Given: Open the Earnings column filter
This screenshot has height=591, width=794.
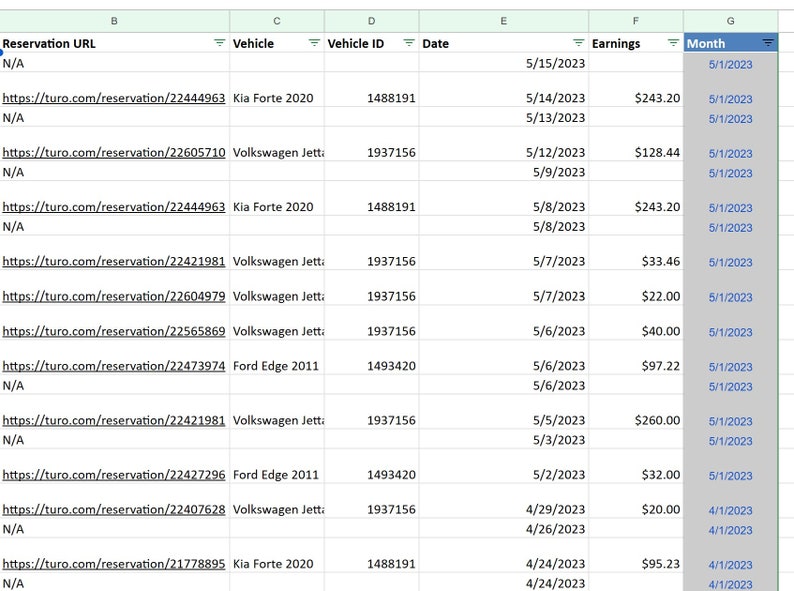Looking at the screenshot, I should tap(673, 43).
